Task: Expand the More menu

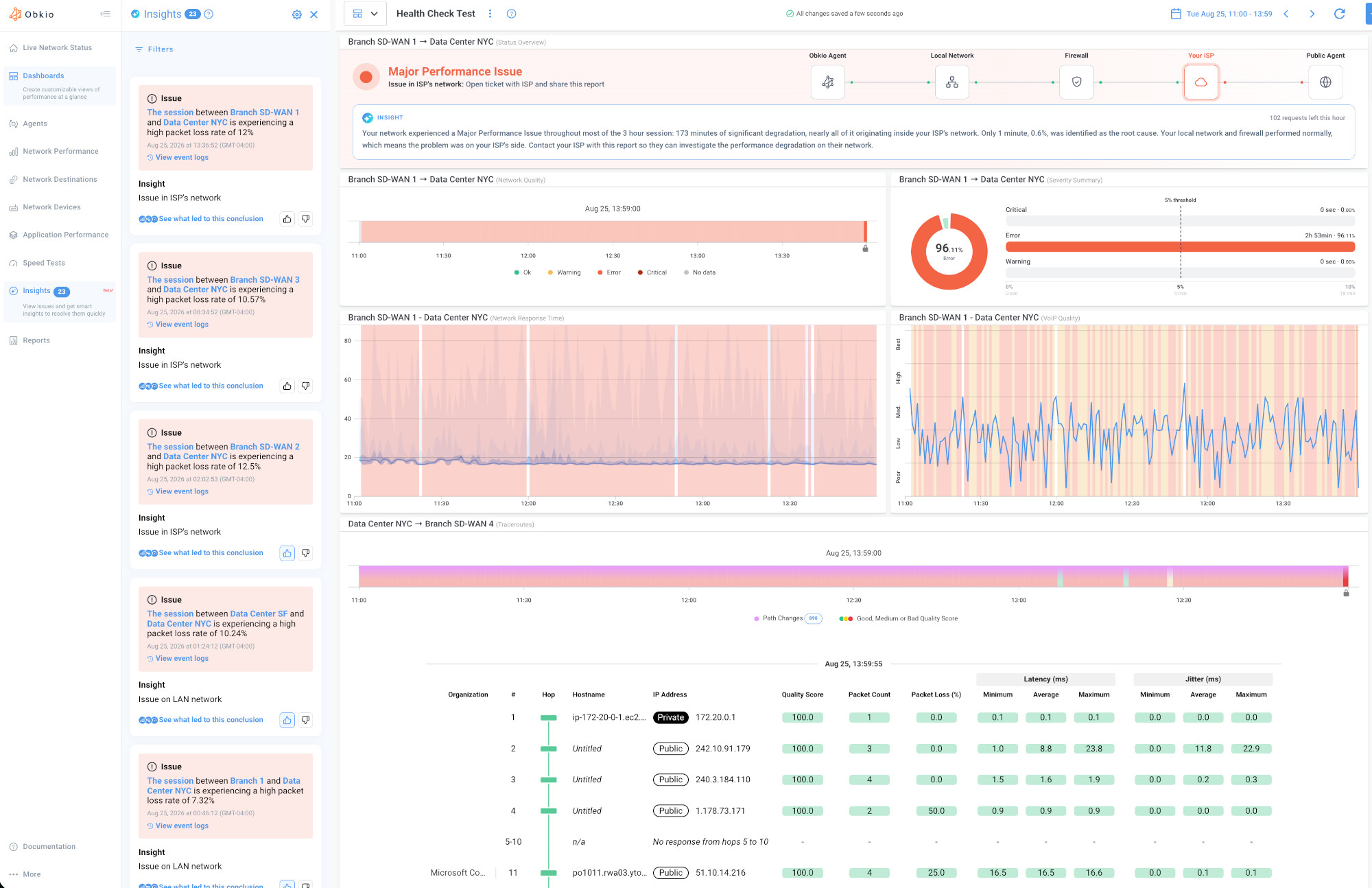Action: pyautogui.click(x=32, y=875)
